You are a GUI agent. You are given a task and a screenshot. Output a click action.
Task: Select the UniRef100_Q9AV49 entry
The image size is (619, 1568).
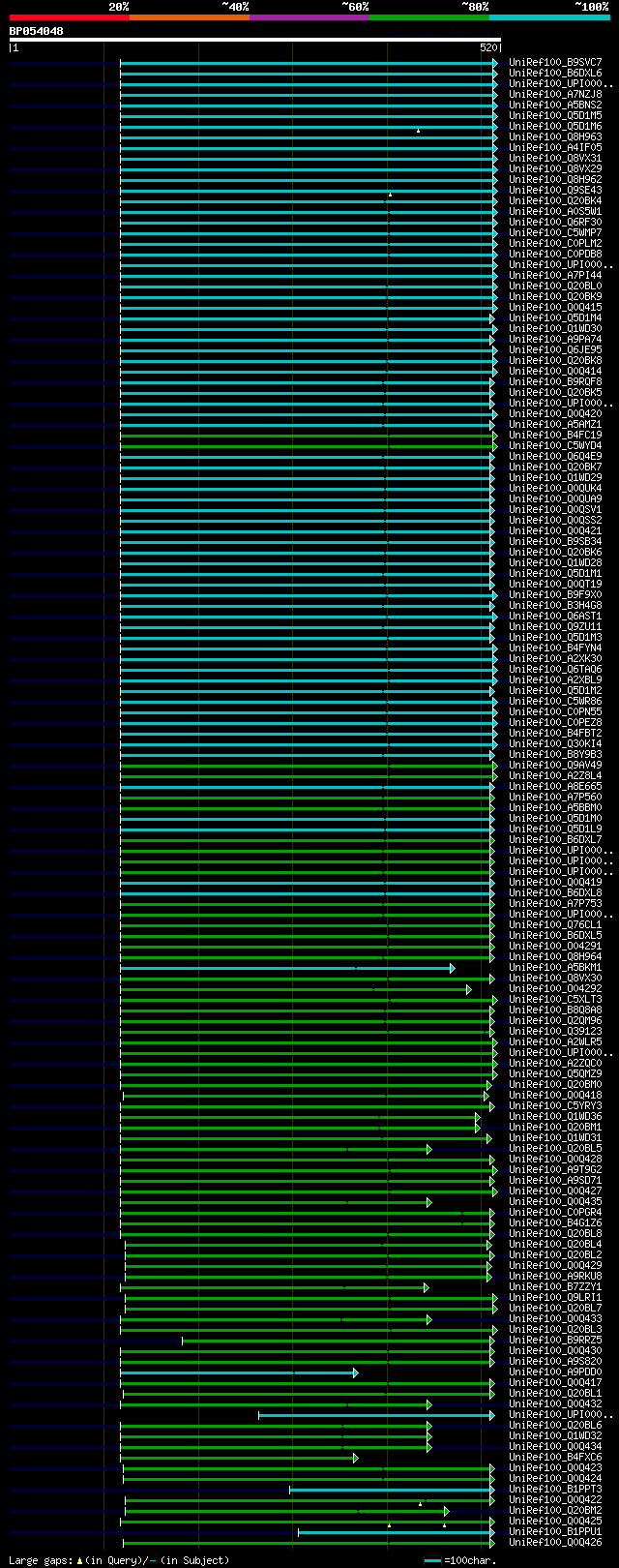555,765
